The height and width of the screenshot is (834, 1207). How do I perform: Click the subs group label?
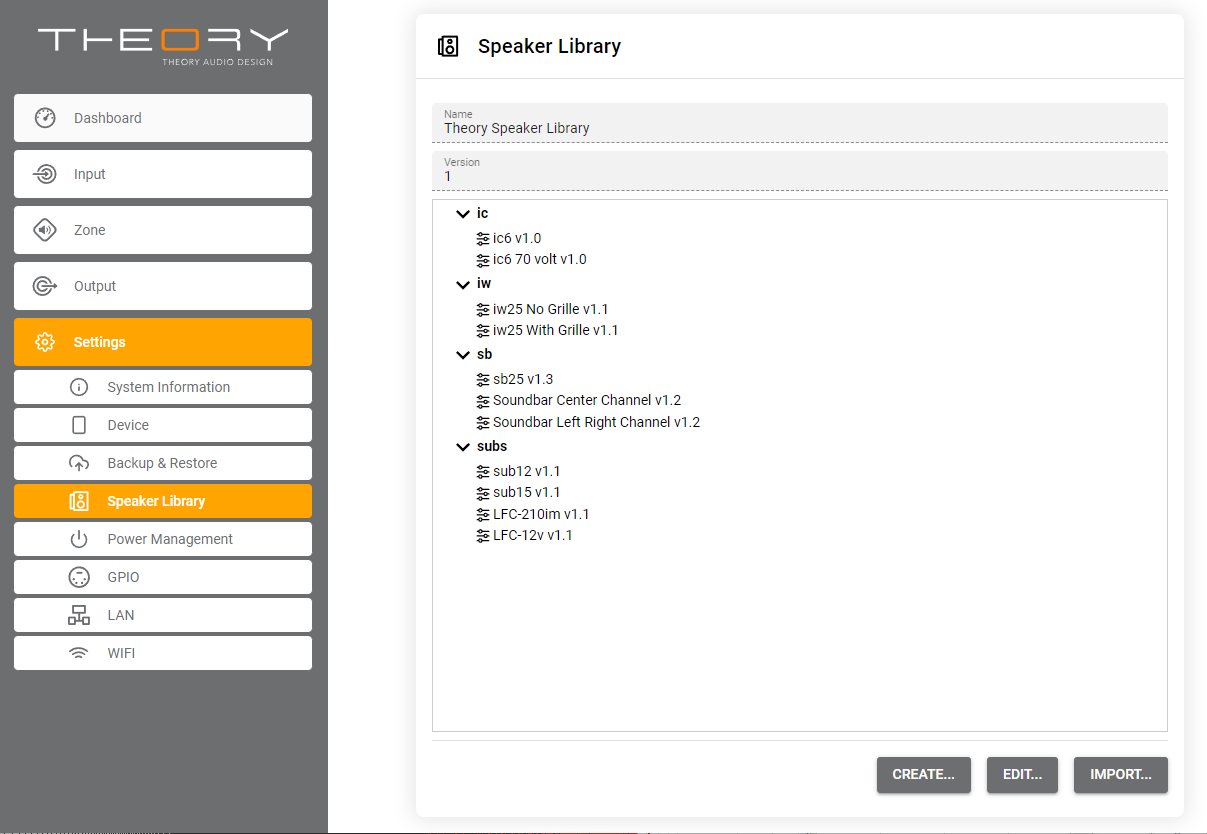click(492, 447)
